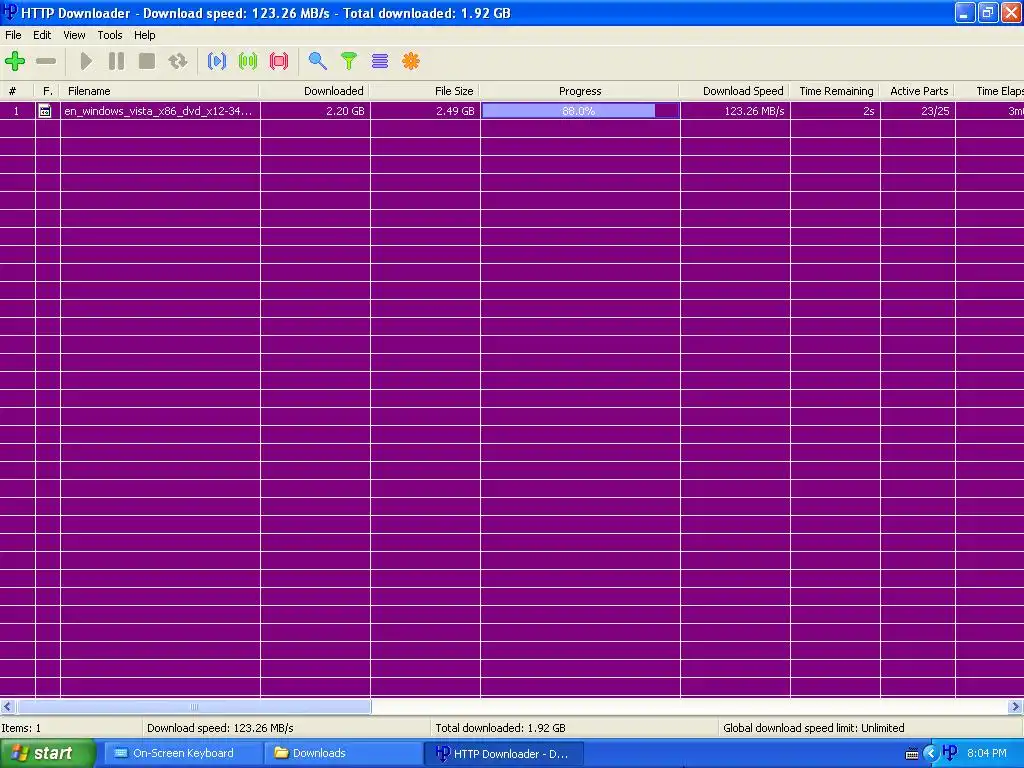Click the purple Global Download Speed Limit icon
This screenshot has width=1024, height=768.
pos(379,61)
